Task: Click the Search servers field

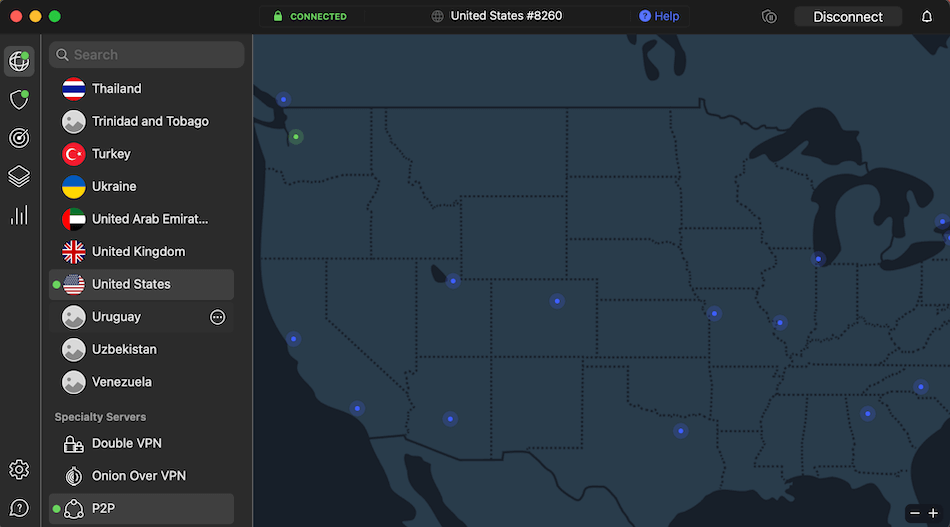Action: [x=147, y=55]
